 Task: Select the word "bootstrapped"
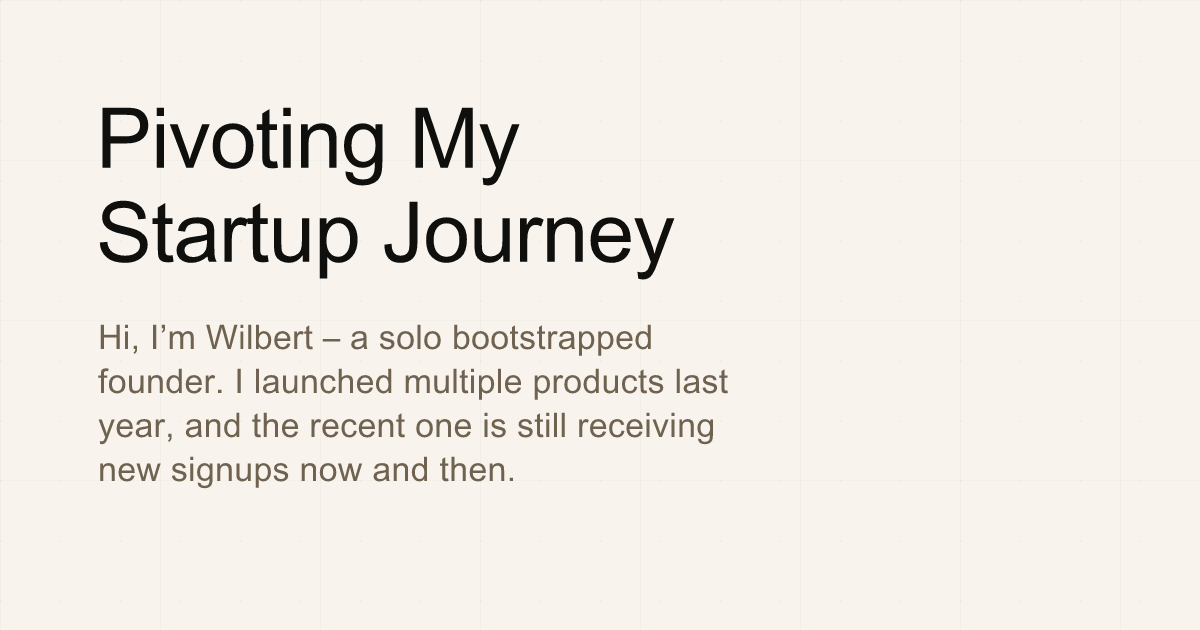point(552,338)
